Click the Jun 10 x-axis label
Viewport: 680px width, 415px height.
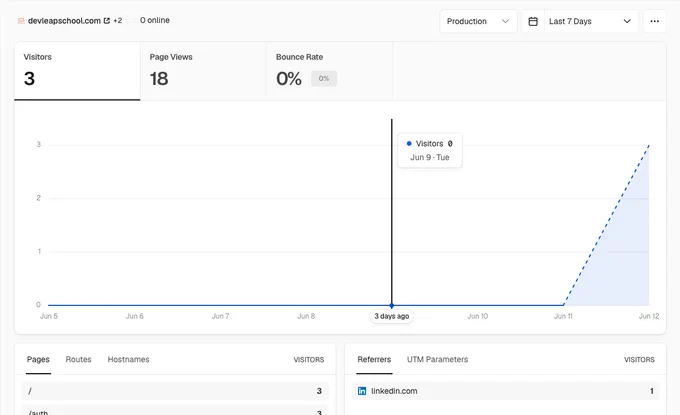(477, 316)
